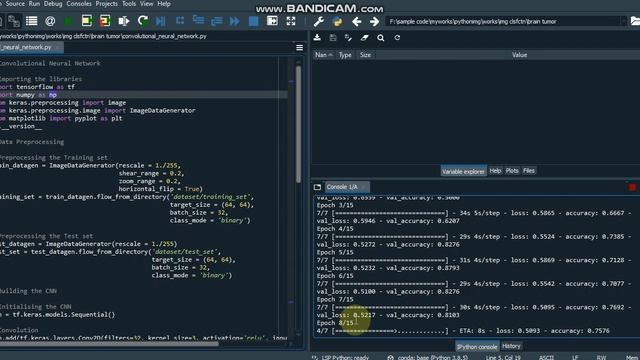
Task: Open the Projects menu
Action: click(107, 4)
